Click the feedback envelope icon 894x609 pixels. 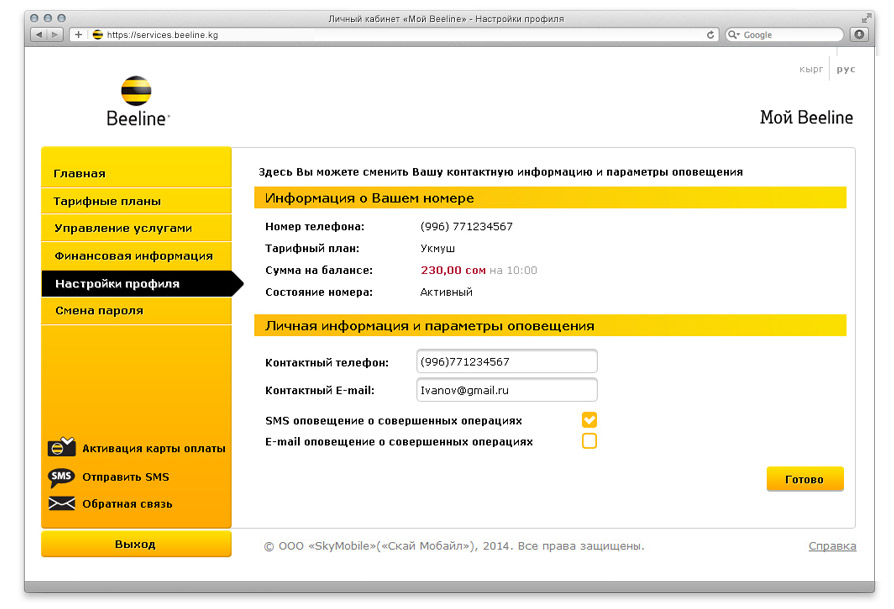click(62, 504)
